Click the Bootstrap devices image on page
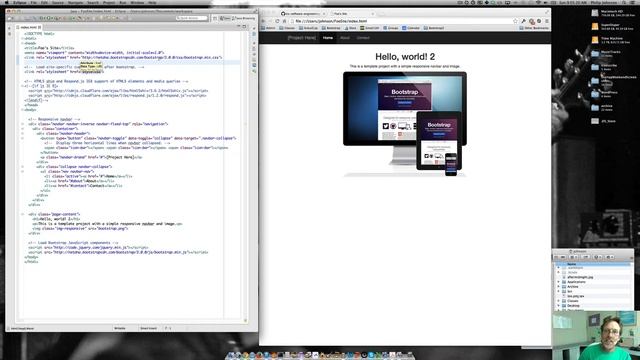640x360 pixels. 405,124
